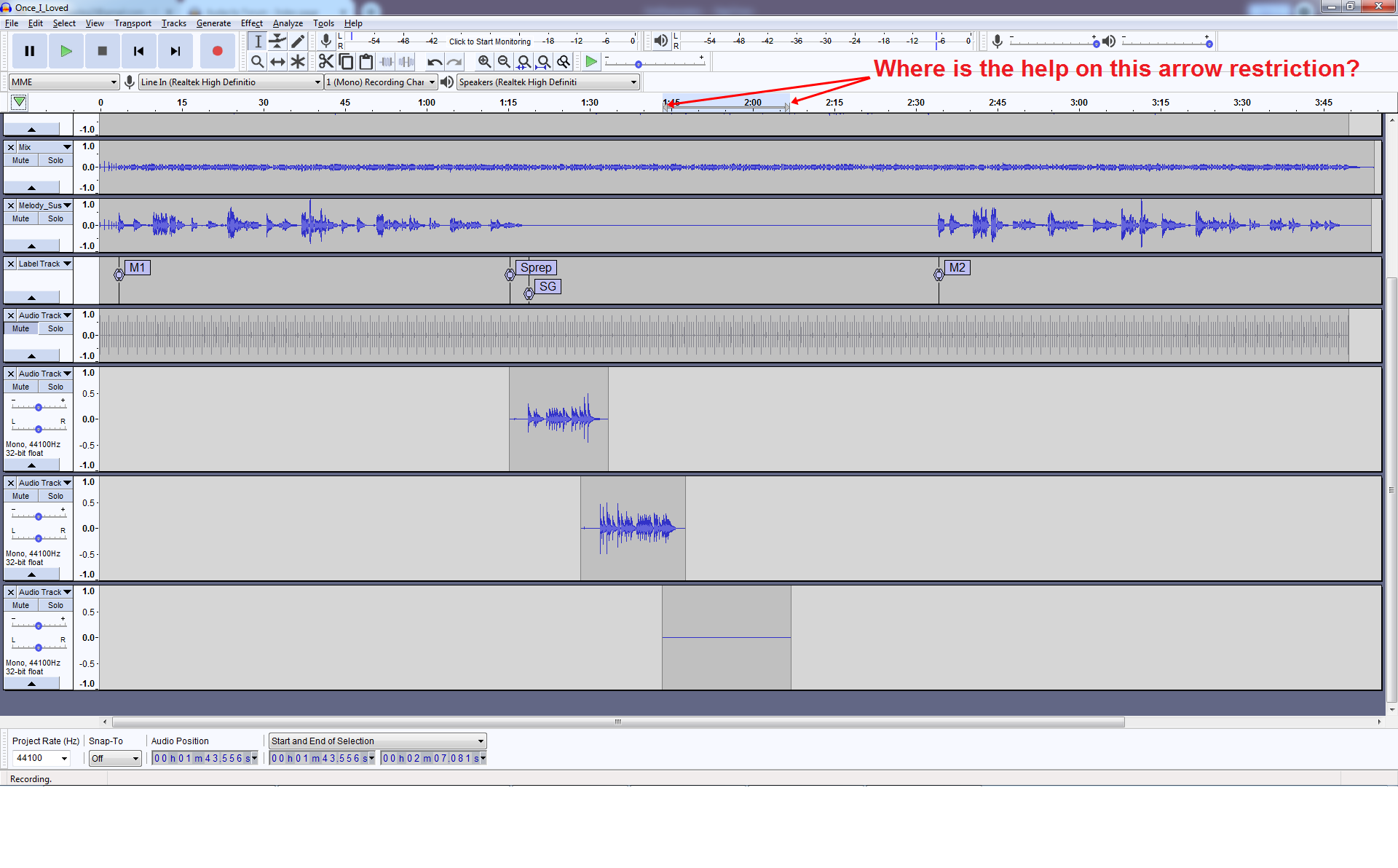Open Start and End of Selection dropdown

pyautogui.click(x=377, y=741)
